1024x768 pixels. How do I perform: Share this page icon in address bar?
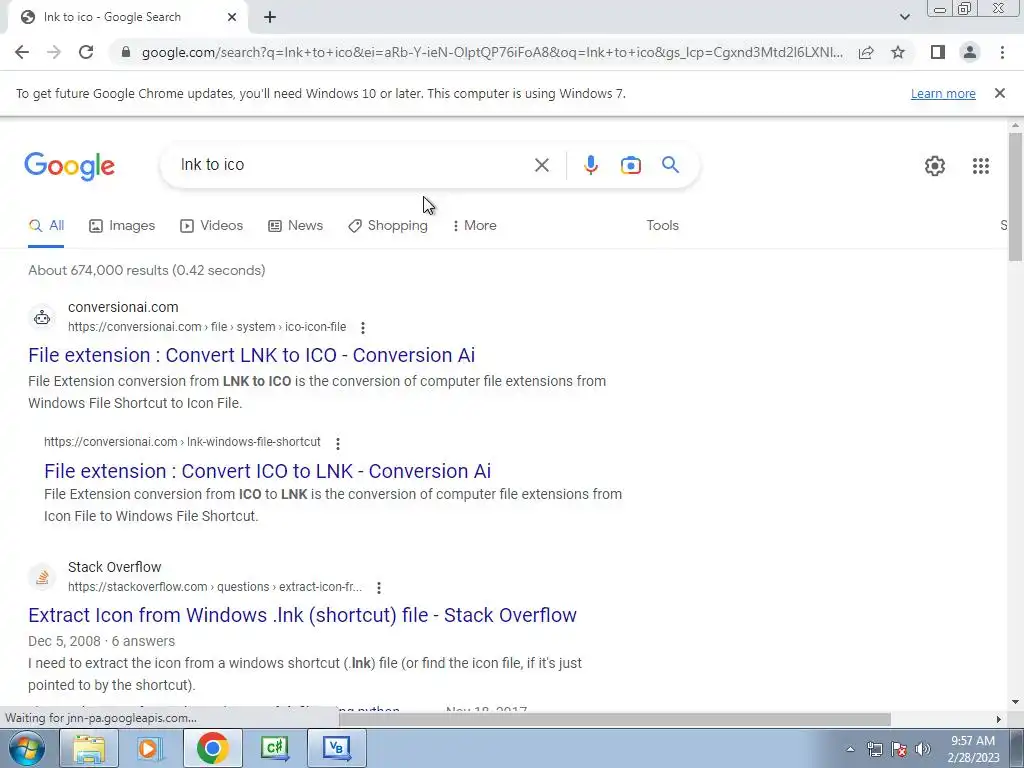866,52
